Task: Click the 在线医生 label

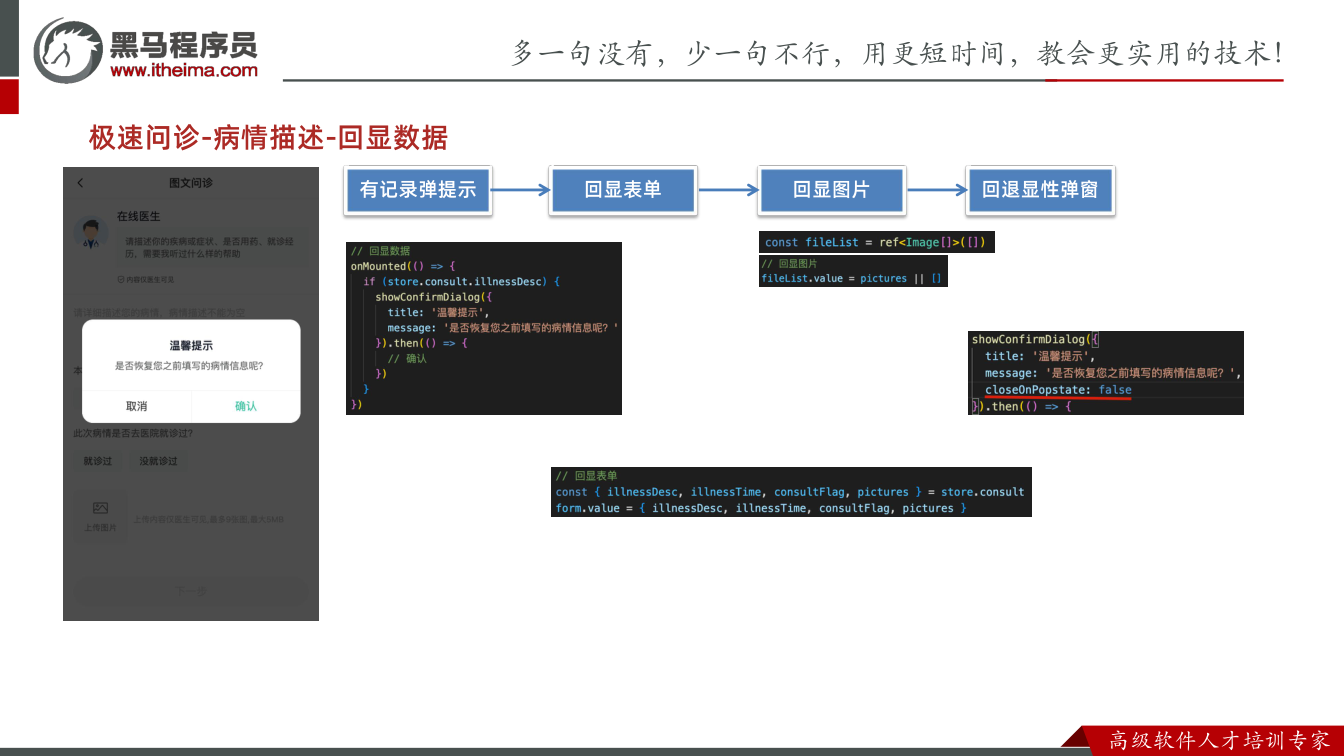Action: (138, 216)
